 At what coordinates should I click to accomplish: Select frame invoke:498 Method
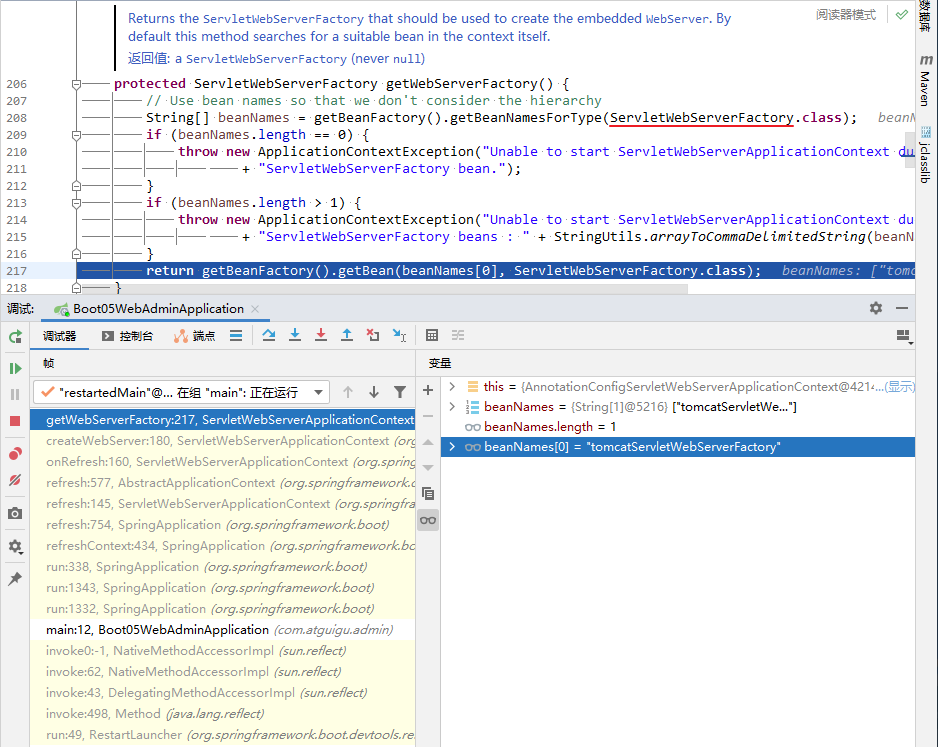[223, 714]
